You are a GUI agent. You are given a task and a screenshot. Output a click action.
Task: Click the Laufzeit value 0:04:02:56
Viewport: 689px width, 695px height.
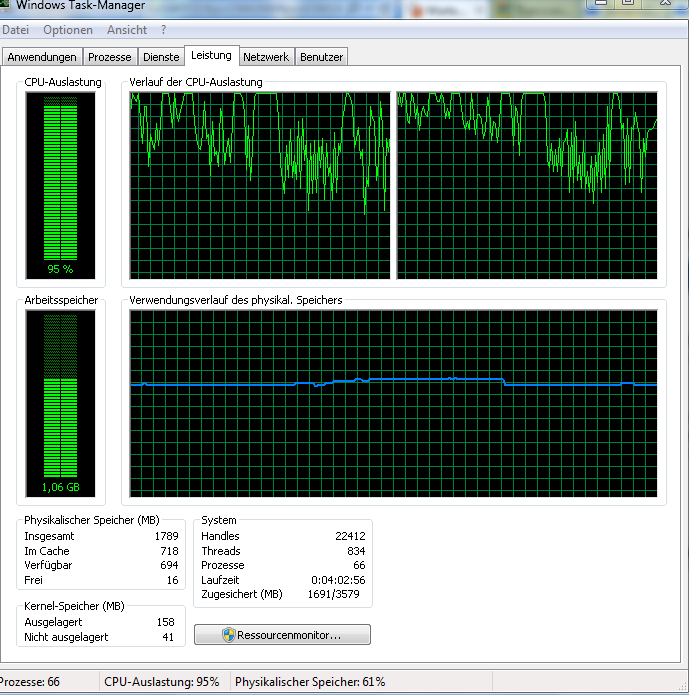338,580
